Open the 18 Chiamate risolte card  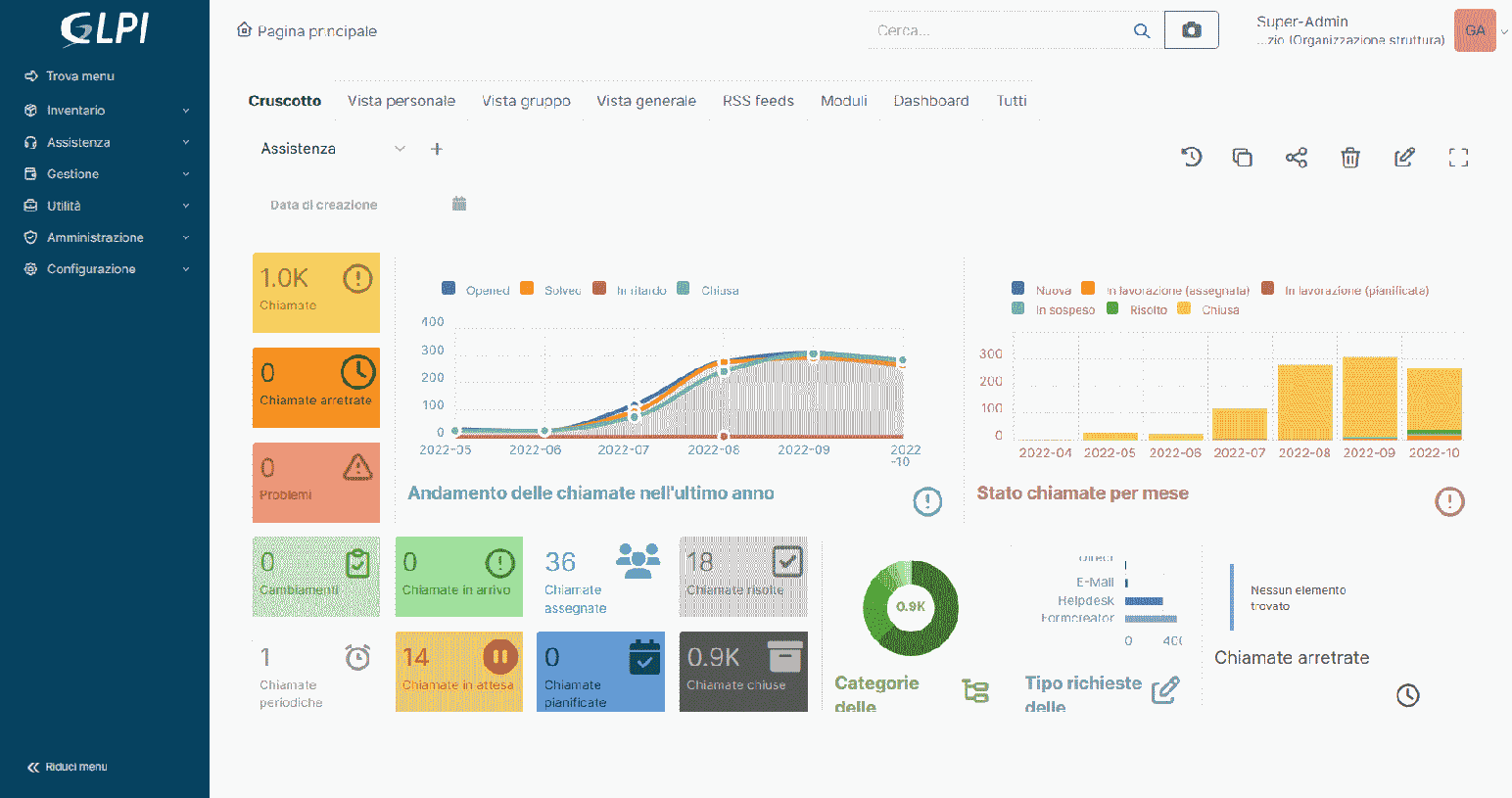click(x=743, y=577)
